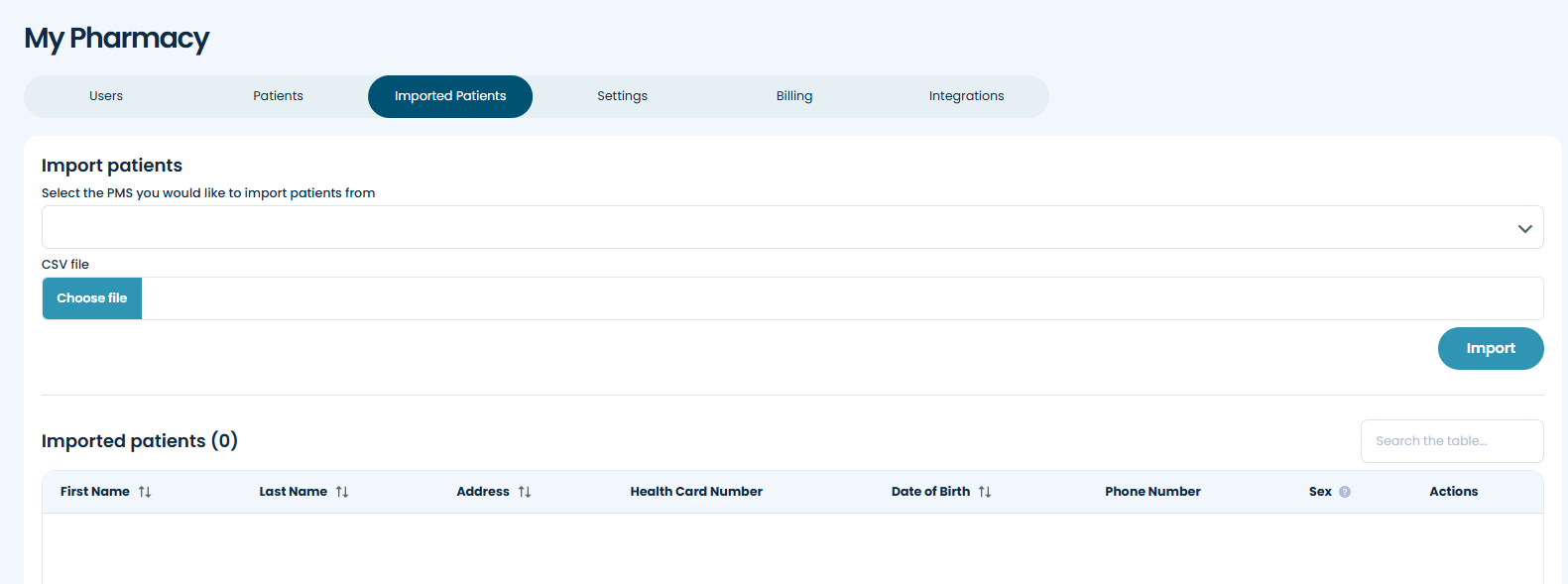Go to the Settings tab
Image resolution: width=1568 pixels, height=584 pixels.
622,96
